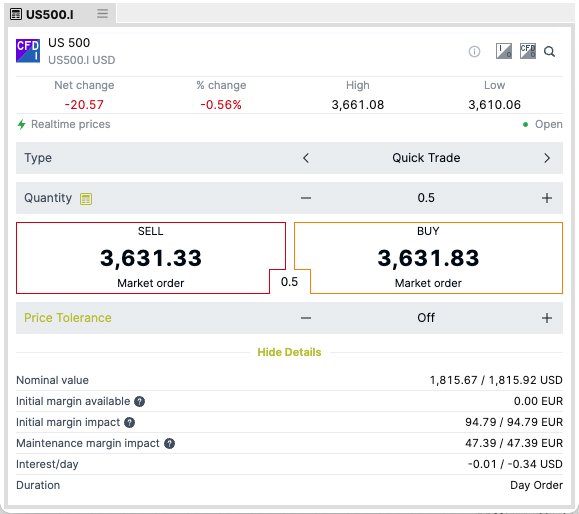Collapse details with Hide Details

pyautogui.click(x=289, y=352)
